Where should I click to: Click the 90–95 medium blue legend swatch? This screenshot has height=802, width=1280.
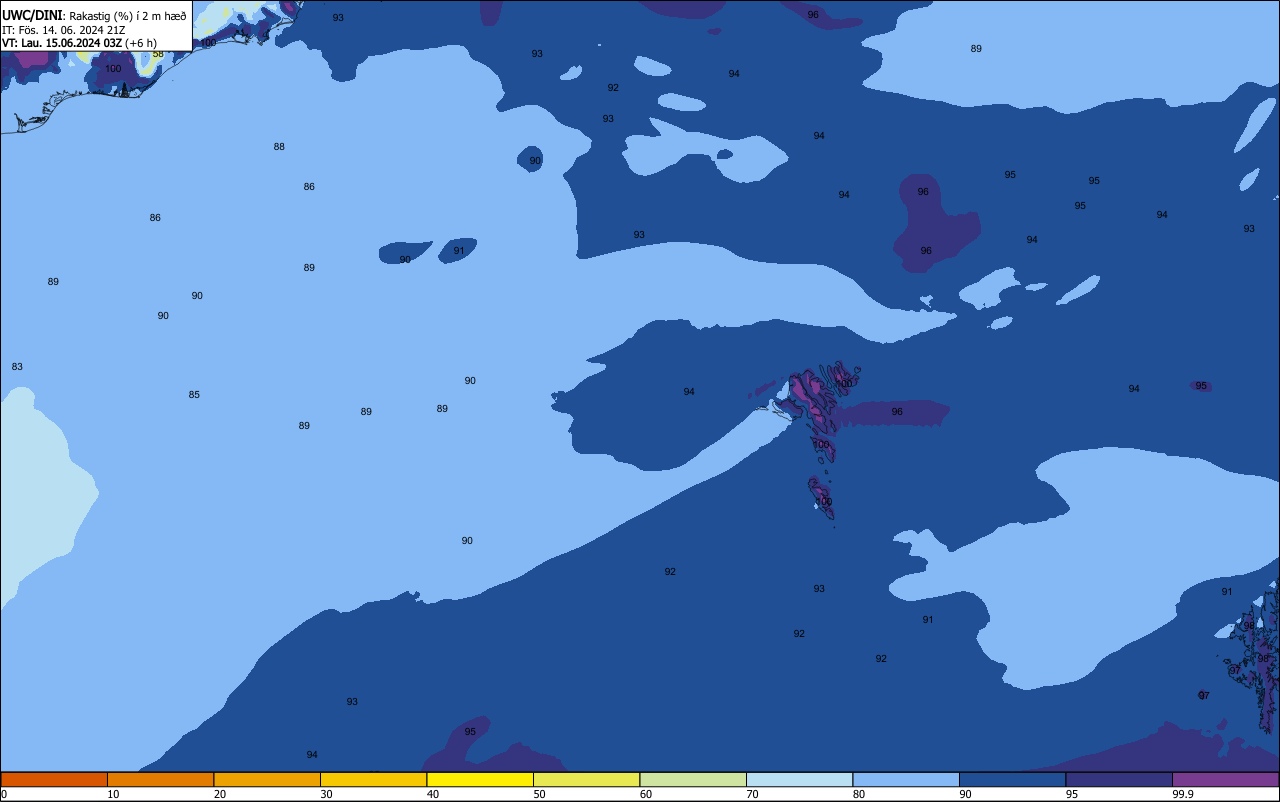coord(1012,779)
